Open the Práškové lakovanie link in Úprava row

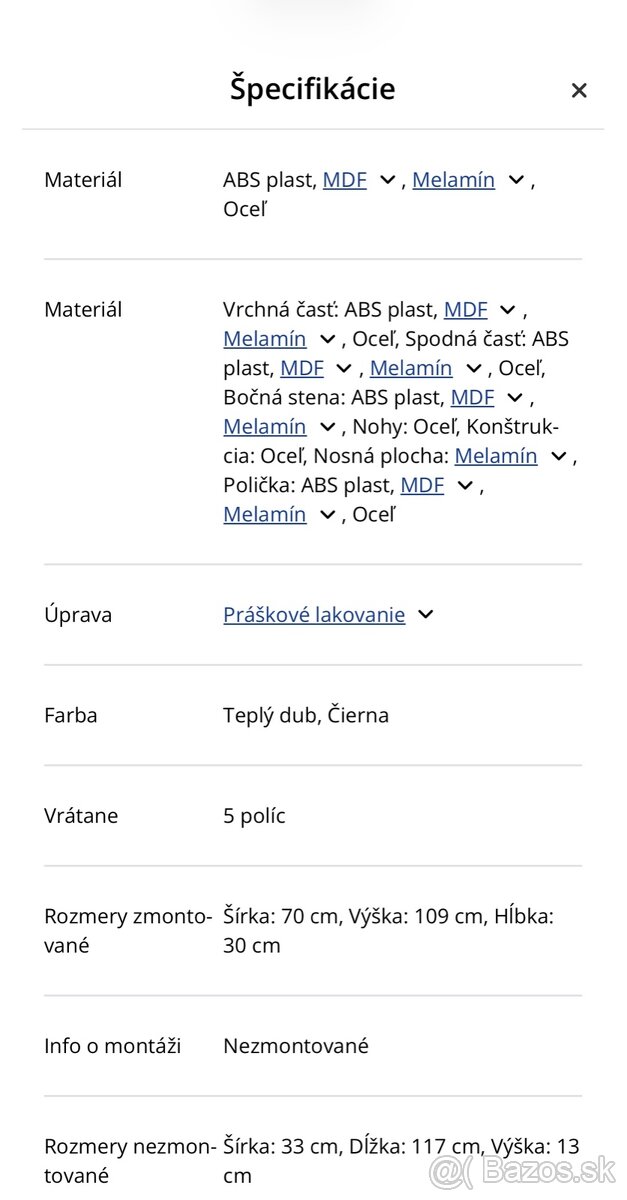313,614
